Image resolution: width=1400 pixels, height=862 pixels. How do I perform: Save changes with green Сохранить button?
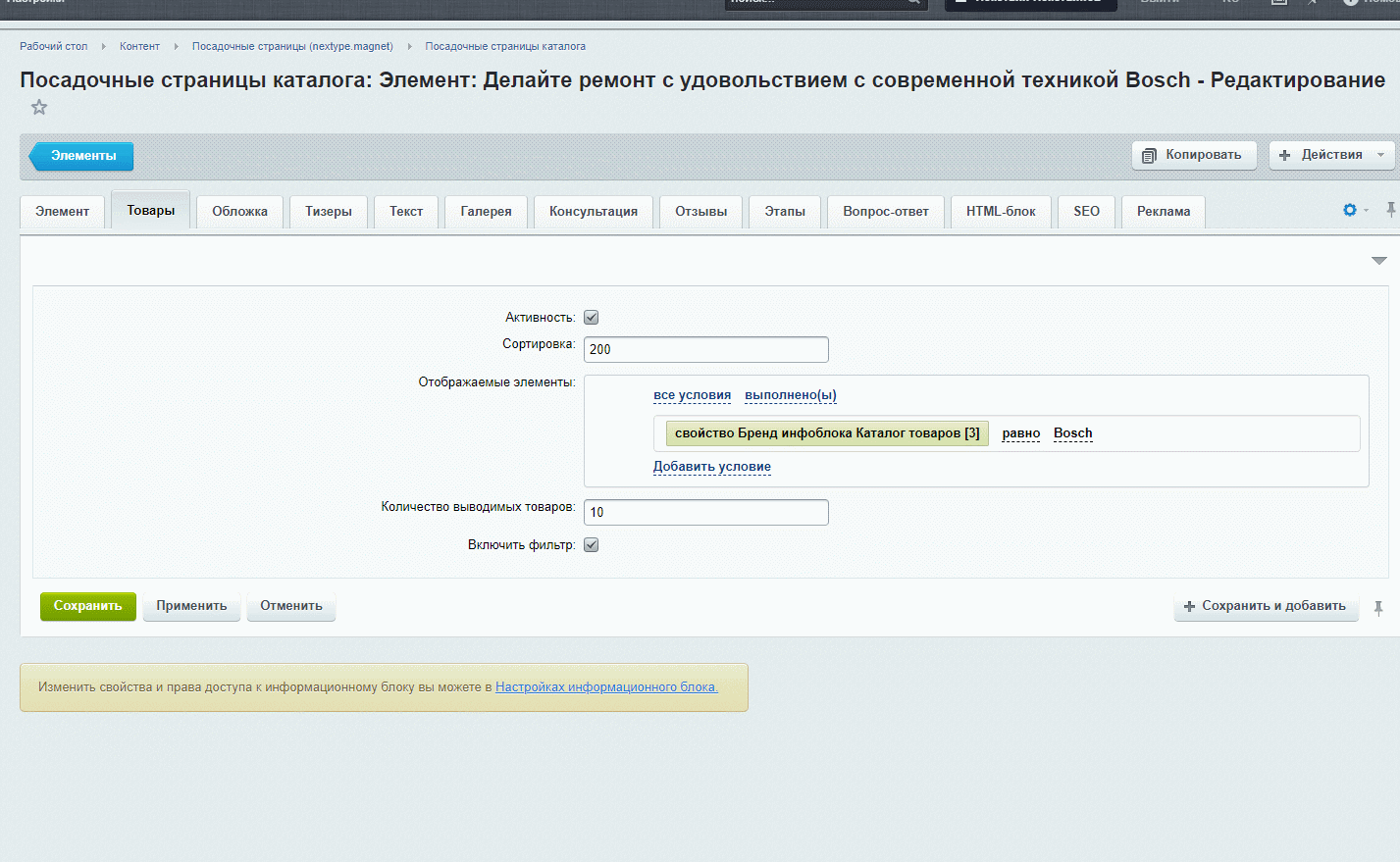88,606
